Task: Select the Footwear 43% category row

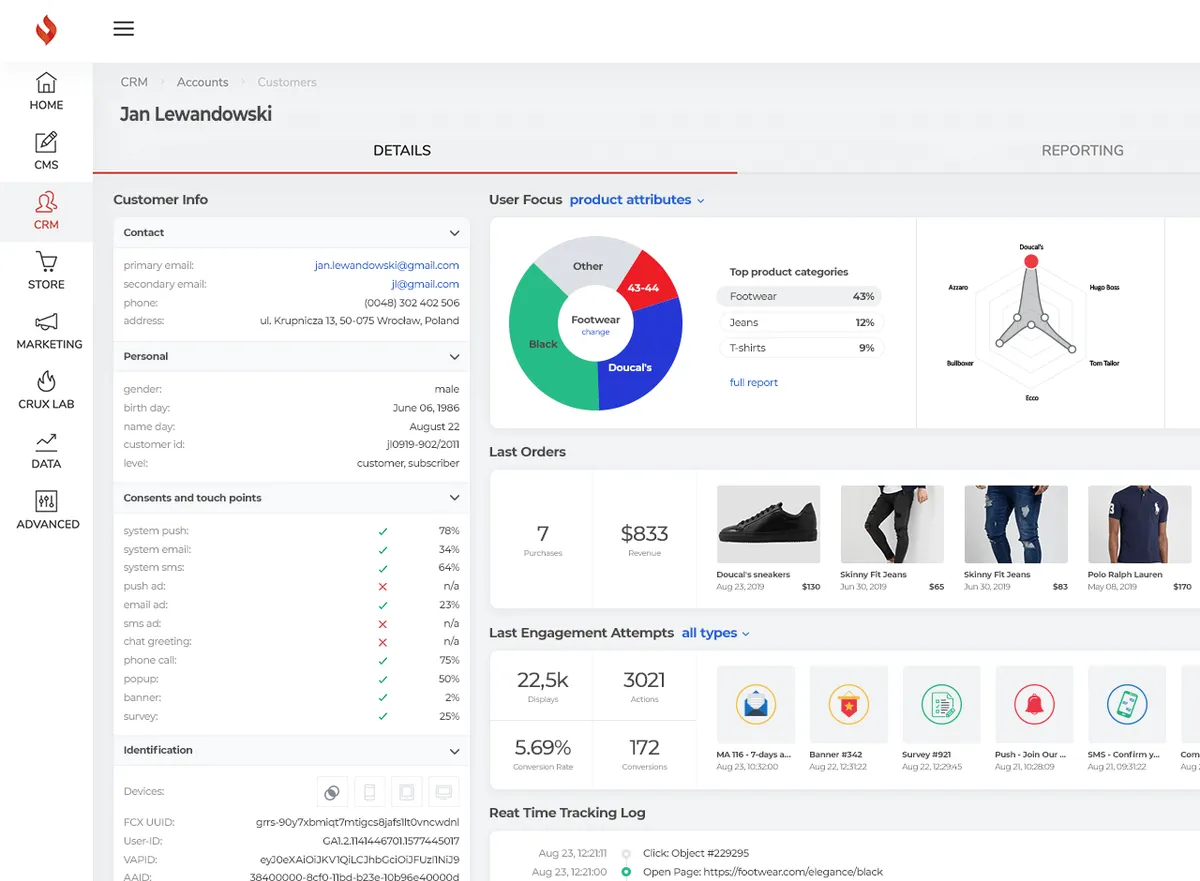Action: 799,297
